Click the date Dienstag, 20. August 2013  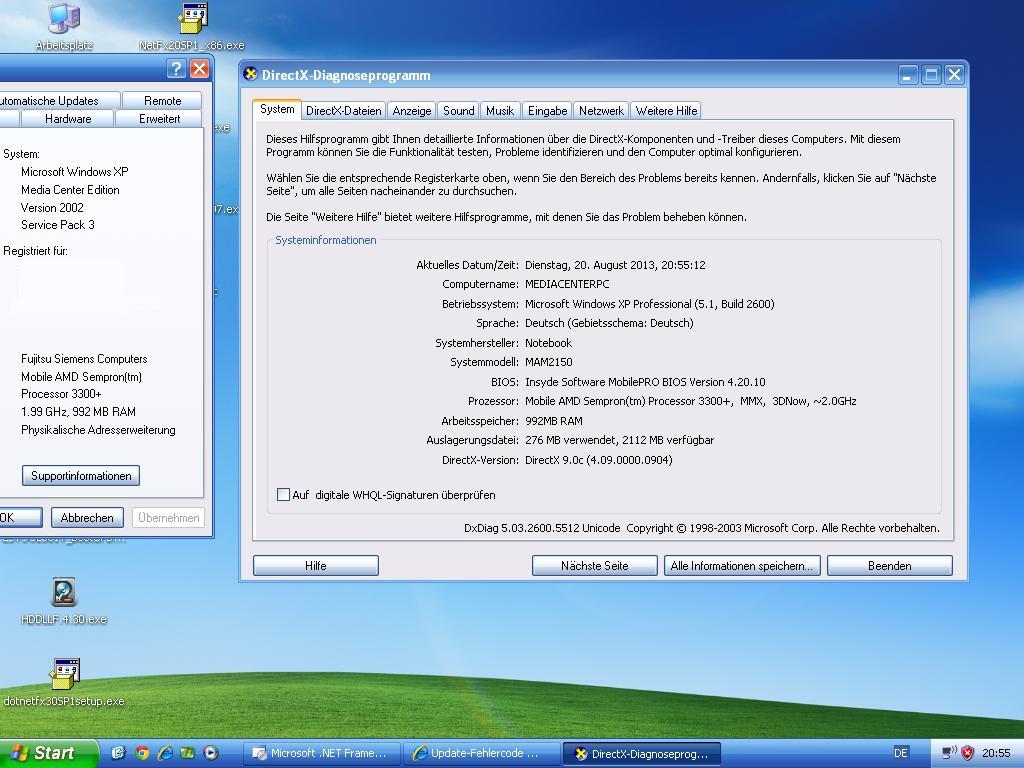(x=615, y=265)
